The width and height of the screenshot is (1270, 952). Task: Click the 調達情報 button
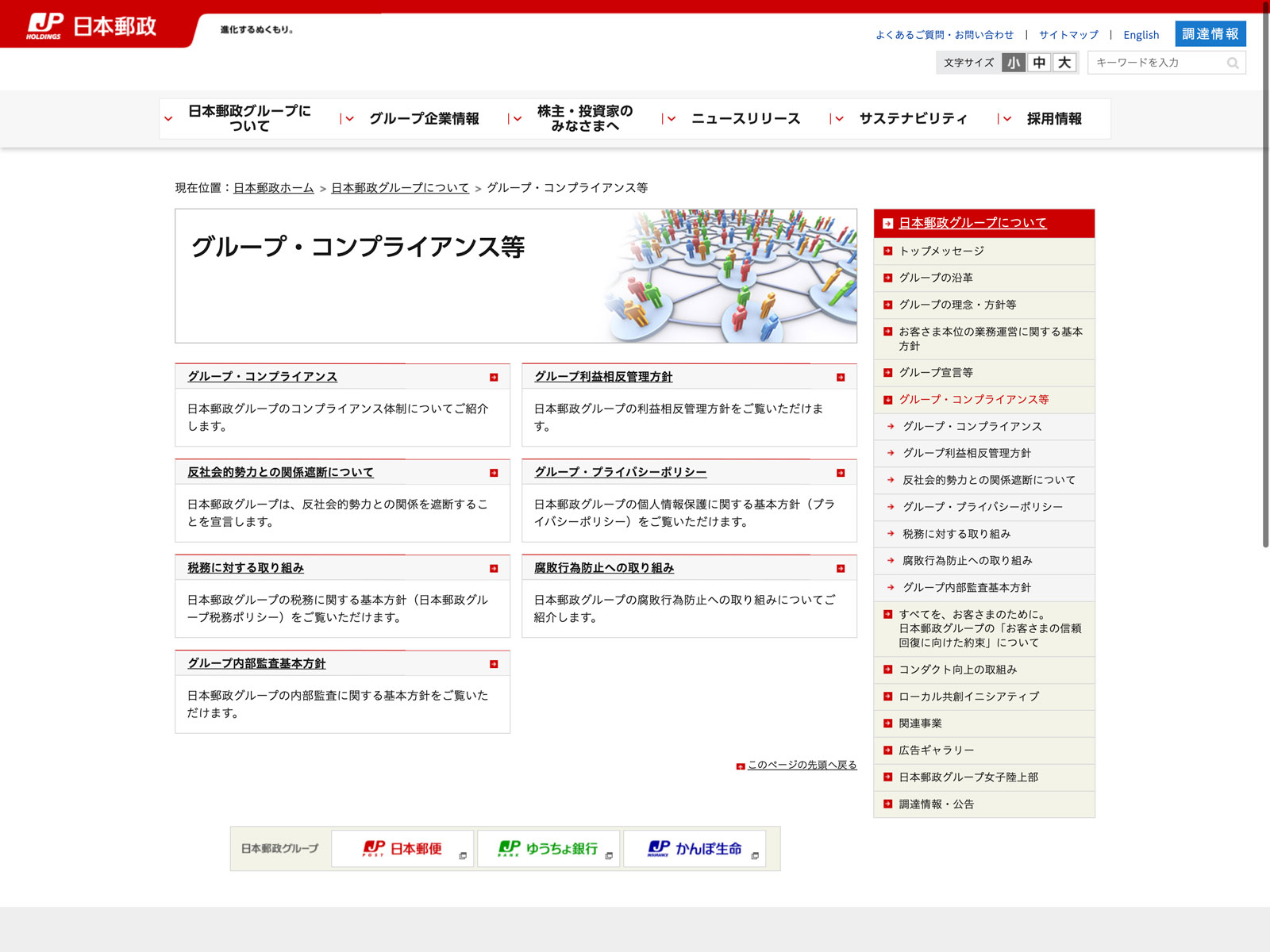(x=1210, y=34)
